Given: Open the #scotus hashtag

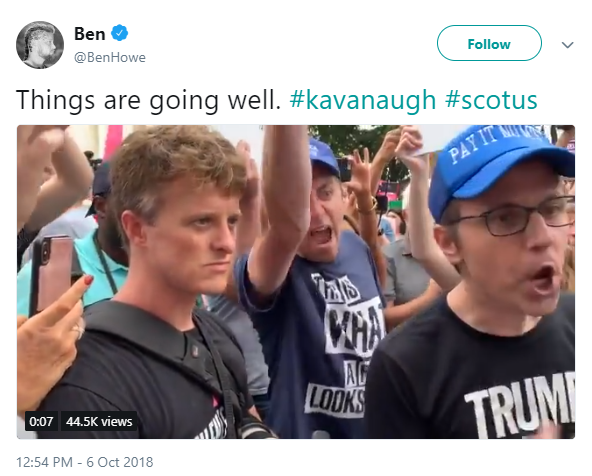Looking at the screenshot, I should pos(491,100).
